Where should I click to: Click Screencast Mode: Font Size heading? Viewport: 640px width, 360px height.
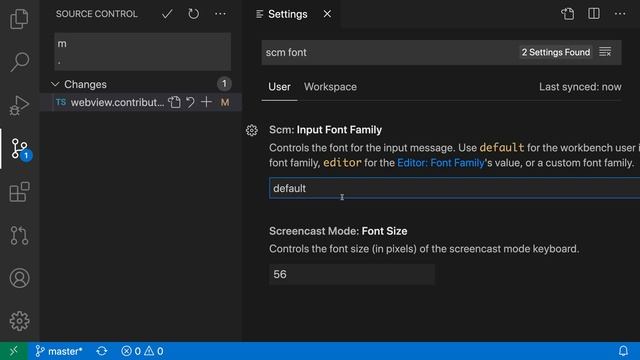pos(338,231)
